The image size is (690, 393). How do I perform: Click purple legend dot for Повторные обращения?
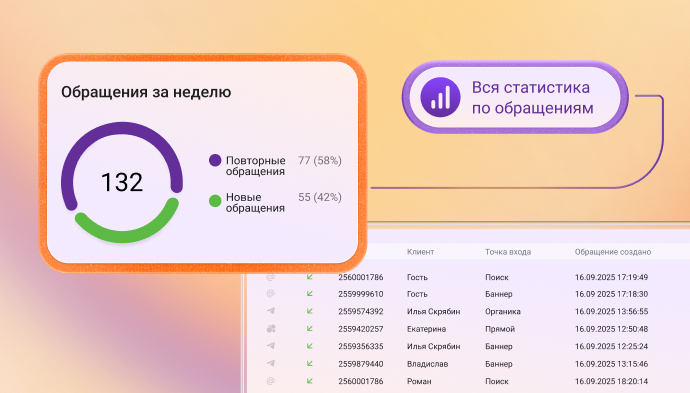pos(215,160)
